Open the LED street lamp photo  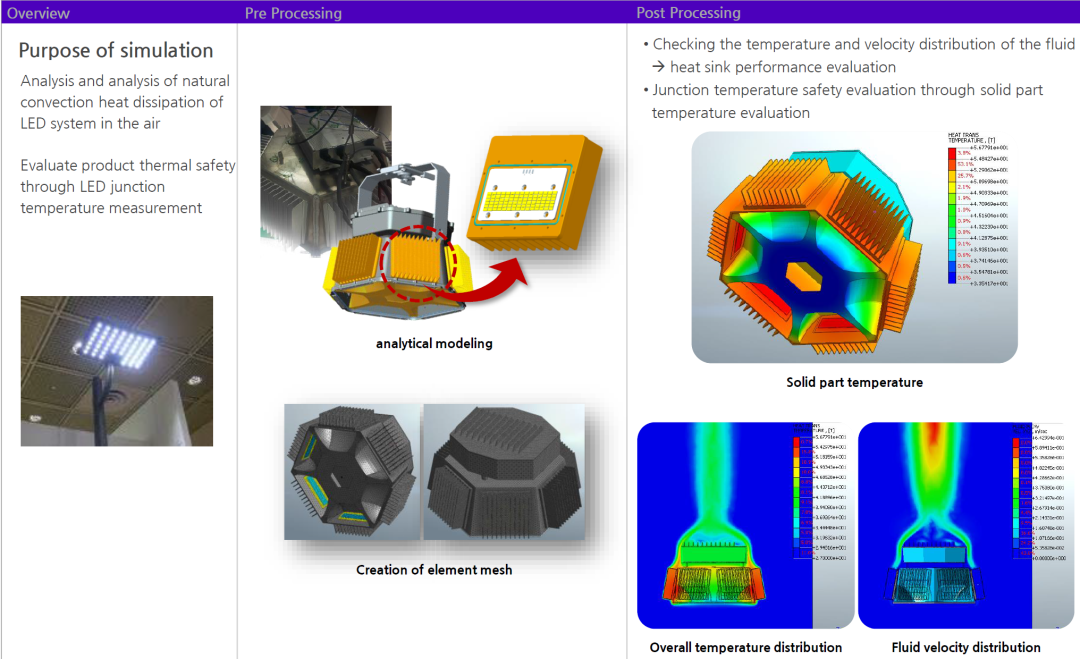tap(117, 371)
